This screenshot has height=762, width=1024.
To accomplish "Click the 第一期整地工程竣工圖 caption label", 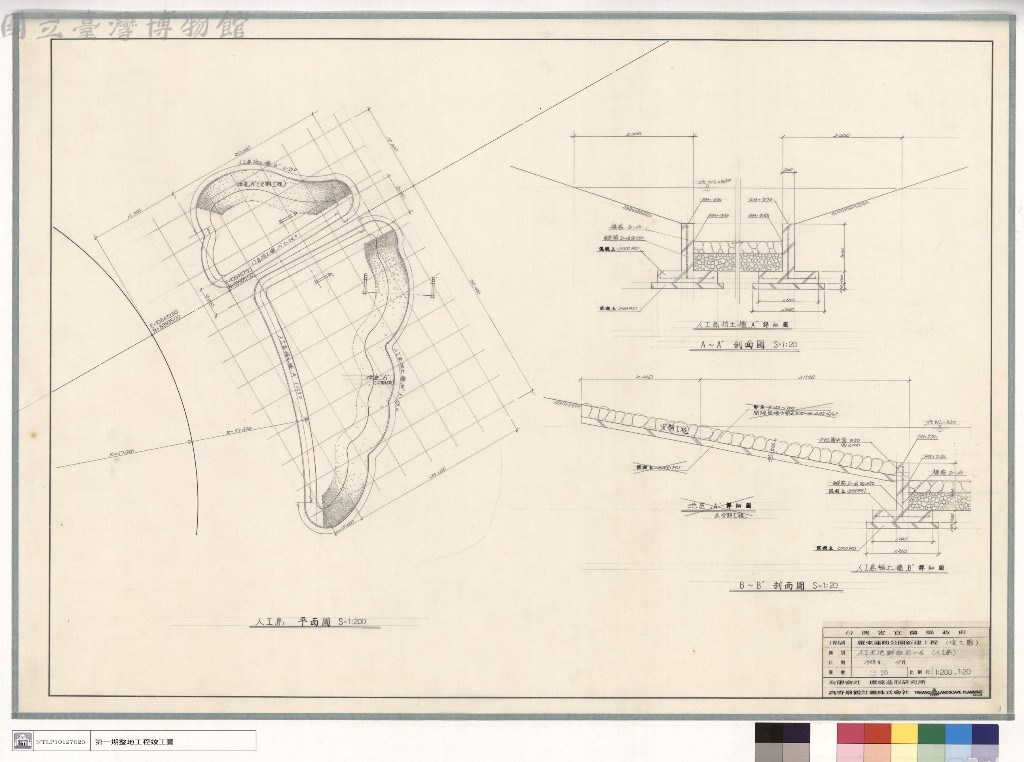I will coord(135,742).
